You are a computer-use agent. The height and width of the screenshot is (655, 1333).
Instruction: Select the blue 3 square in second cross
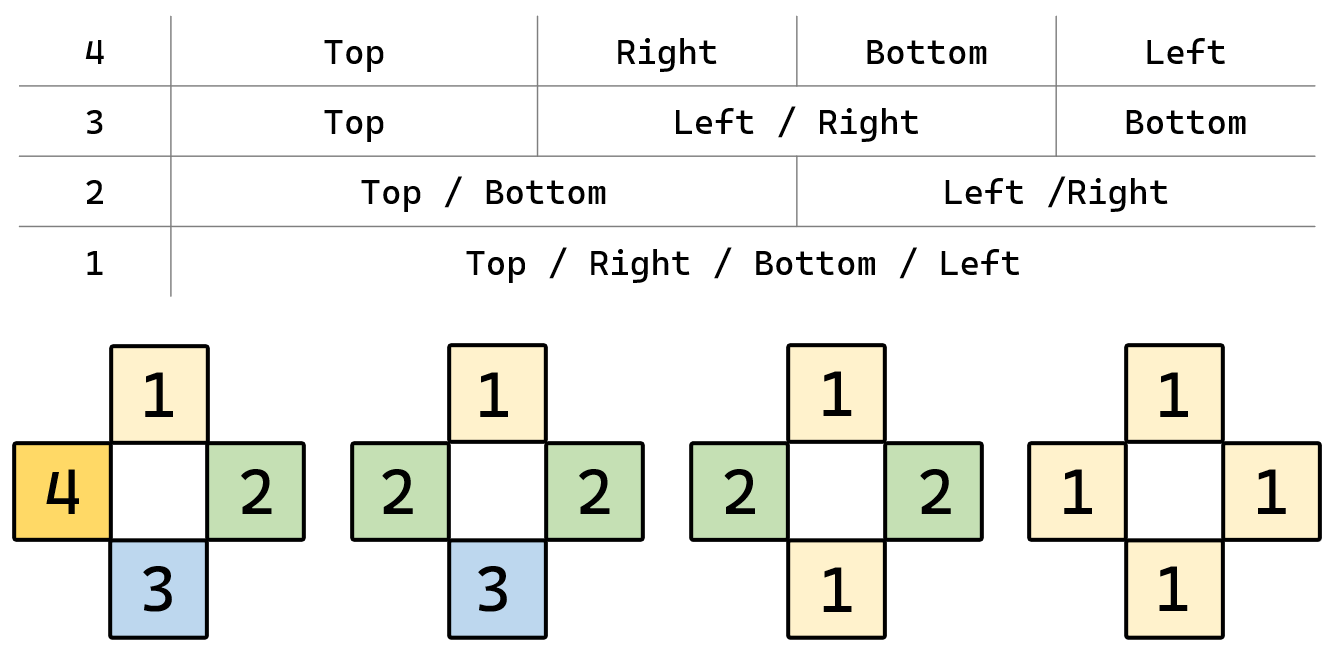click(x=497, y=589)
